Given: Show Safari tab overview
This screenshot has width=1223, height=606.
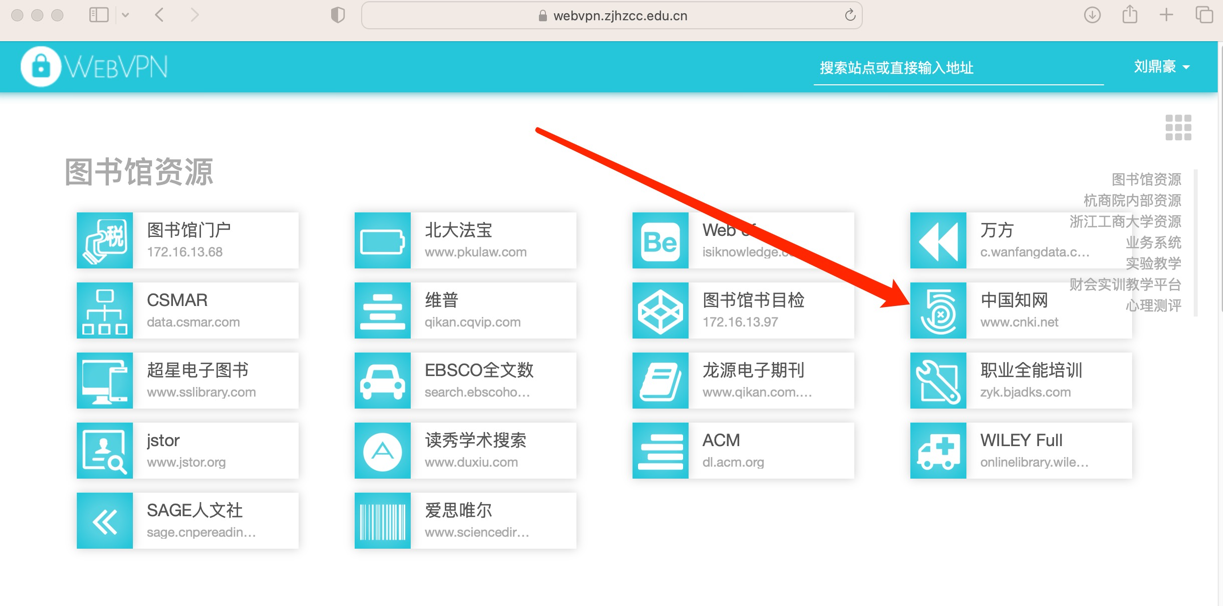Looking at the screenshot, I should (x=1204, y=15).
